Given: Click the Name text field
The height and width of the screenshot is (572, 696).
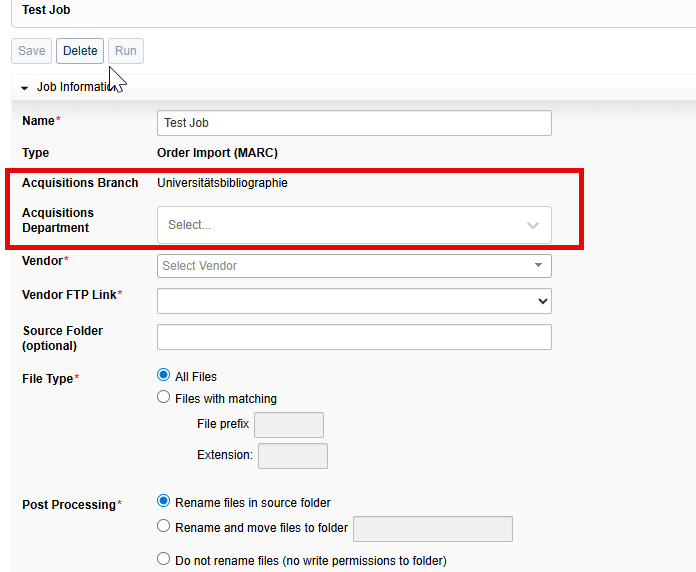Looking at the screenshot, I should (x=354, y=123).
